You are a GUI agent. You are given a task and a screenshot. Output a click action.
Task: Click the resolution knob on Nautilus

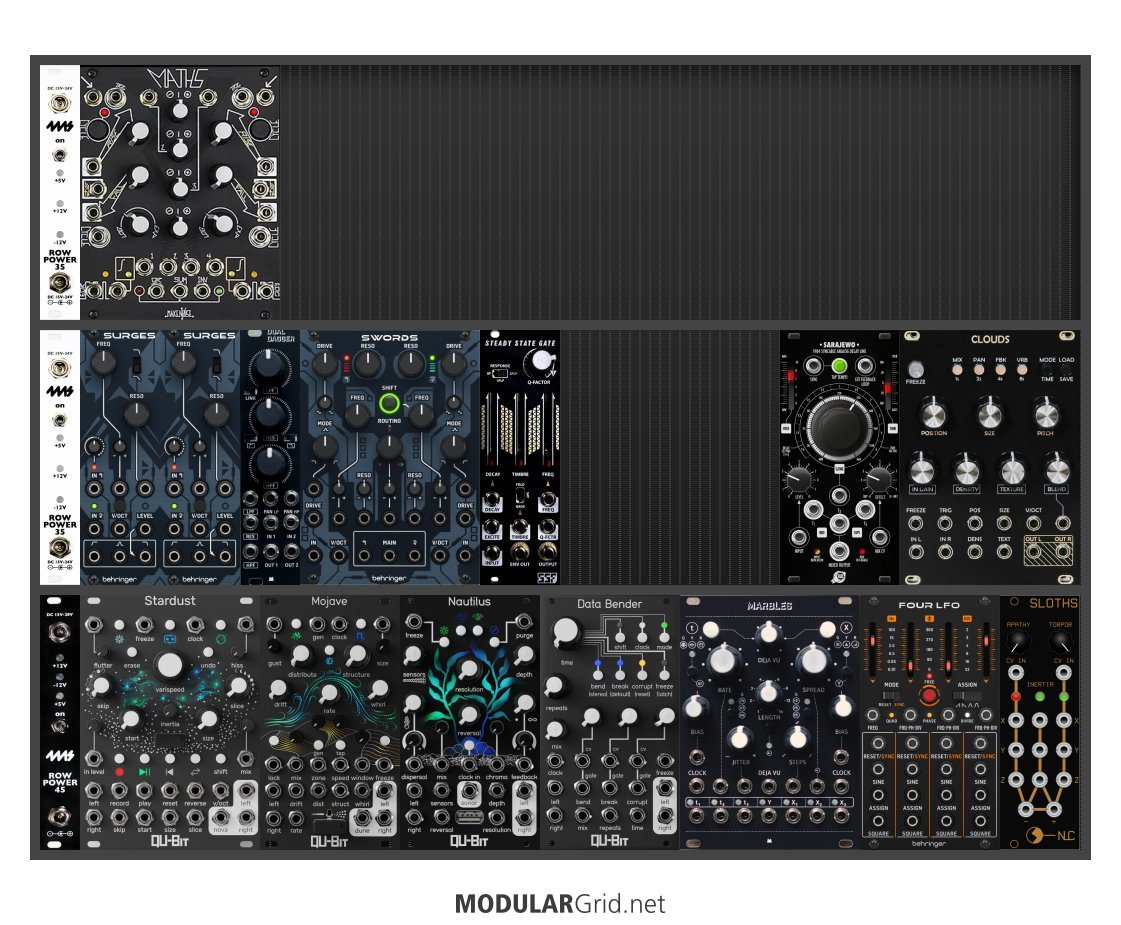coord(469,669)
